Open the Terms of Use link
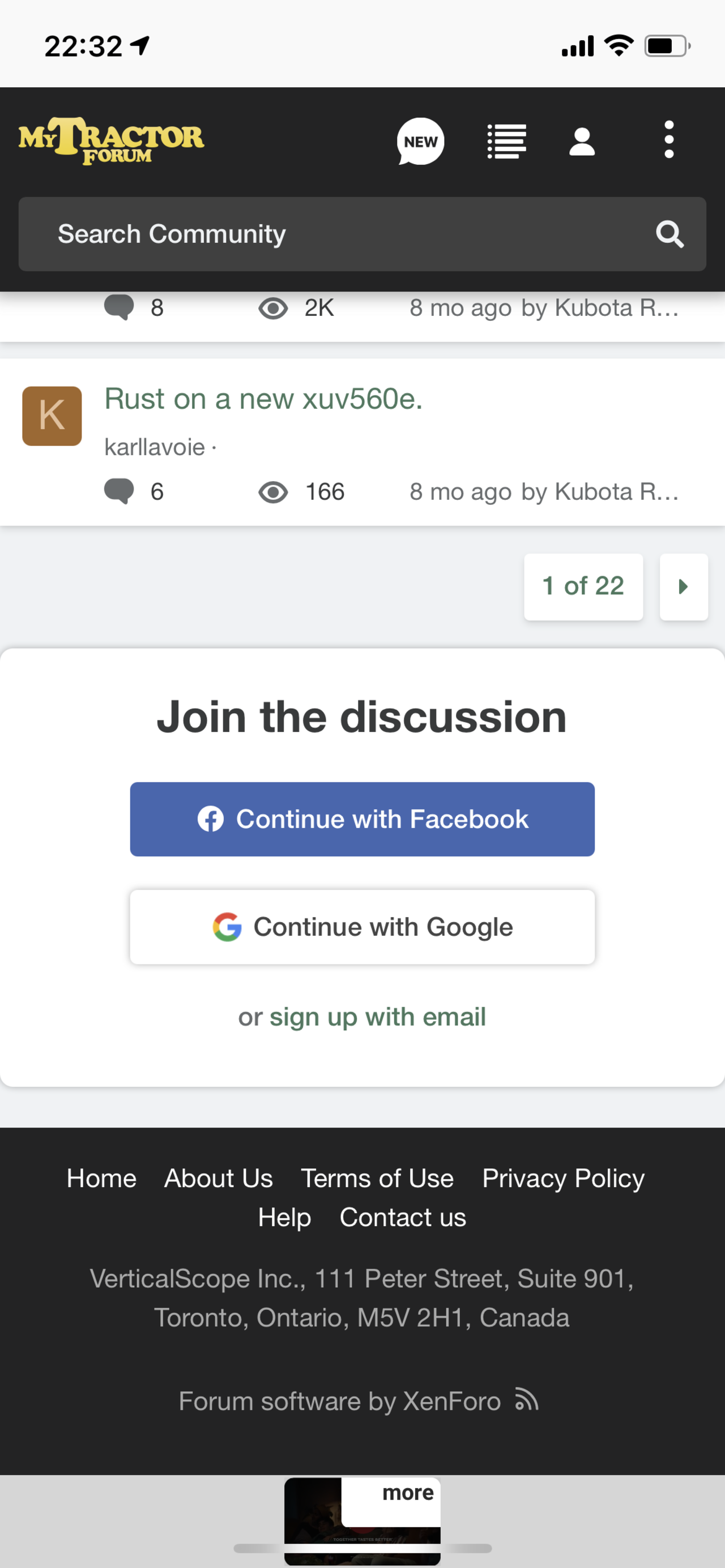 [377, 1178]
